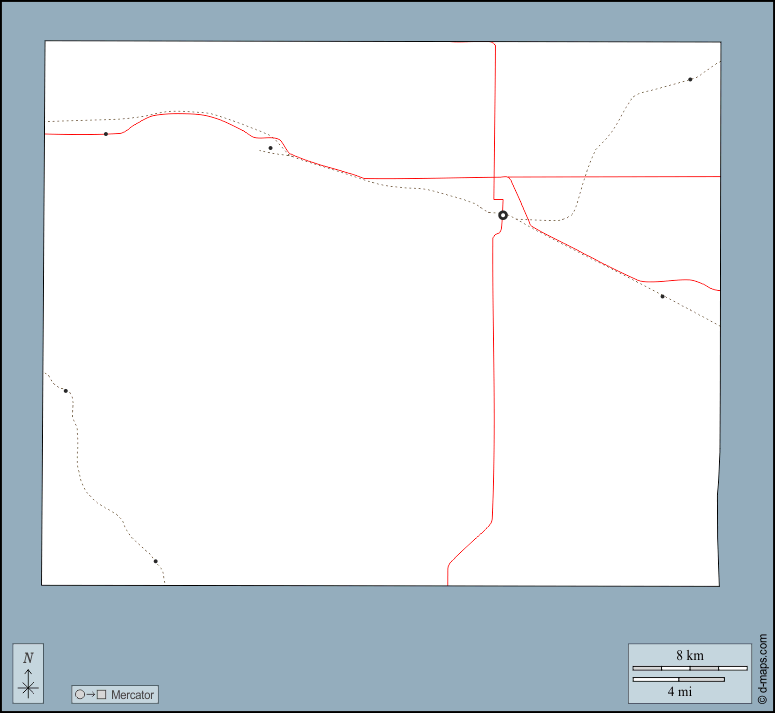Viewport: 775px width, 713px height.
Task: Click the town dot near the southwest bottom edge
Action: (x=156, y=561)
